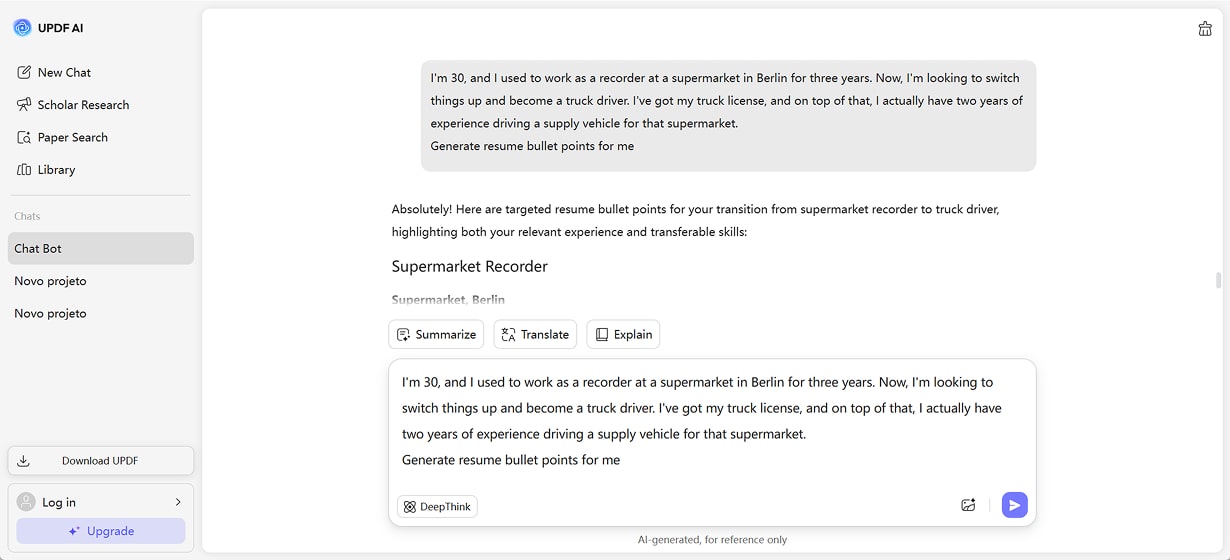Click the Explain button
This screenshot has height=560, width=1230.
point(623,335)
